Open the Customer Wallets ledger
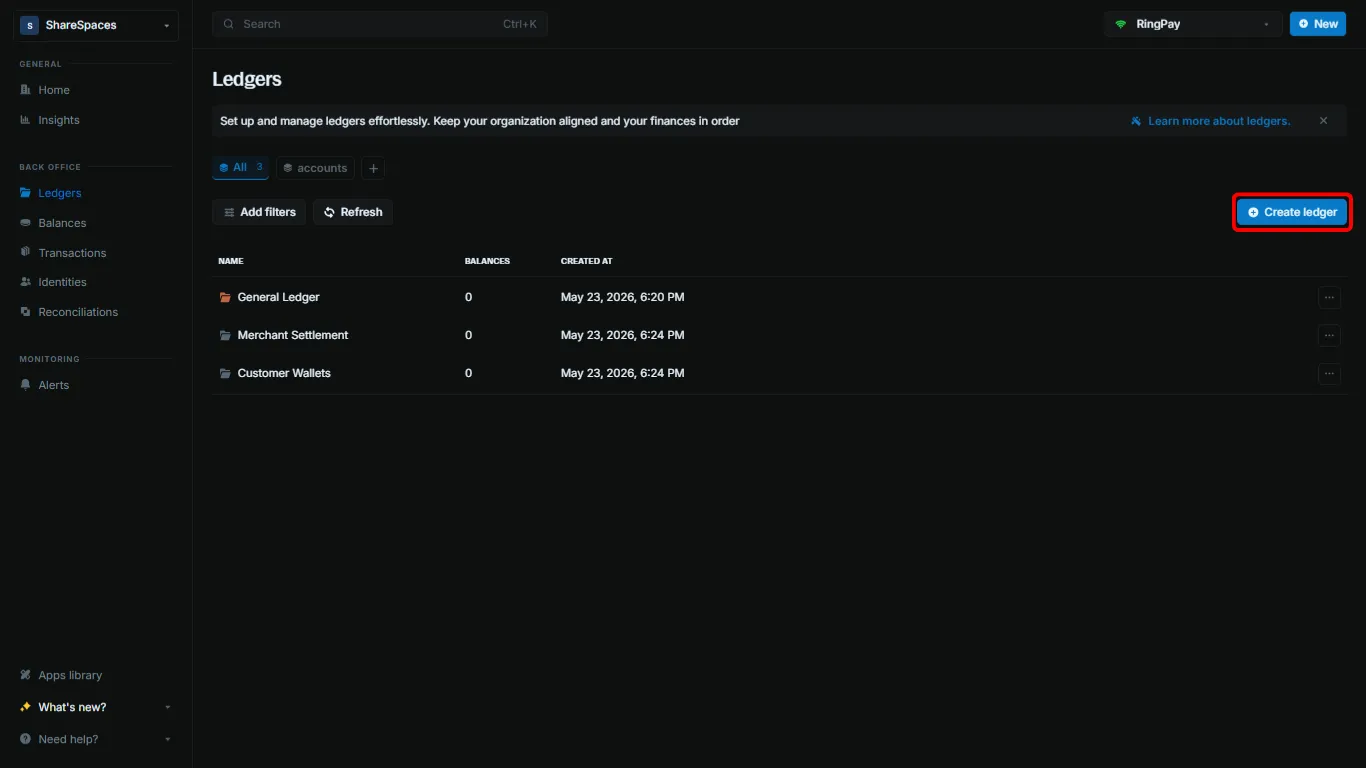This screenshot has height=768, width=1366. pyautogui.click(x=284, y=373)
